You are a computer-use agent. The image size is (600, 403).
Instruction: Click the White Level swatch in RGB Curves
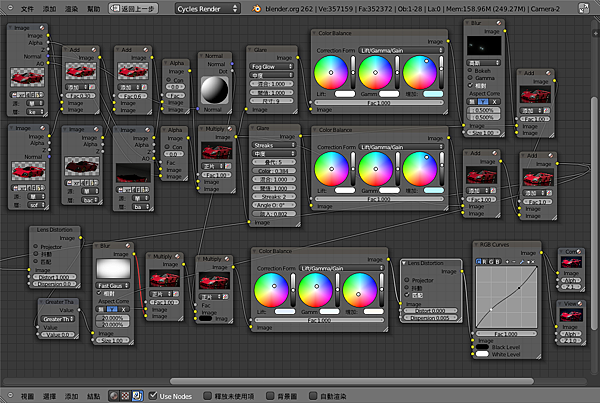pyautogui.click(x=482, y=354)
